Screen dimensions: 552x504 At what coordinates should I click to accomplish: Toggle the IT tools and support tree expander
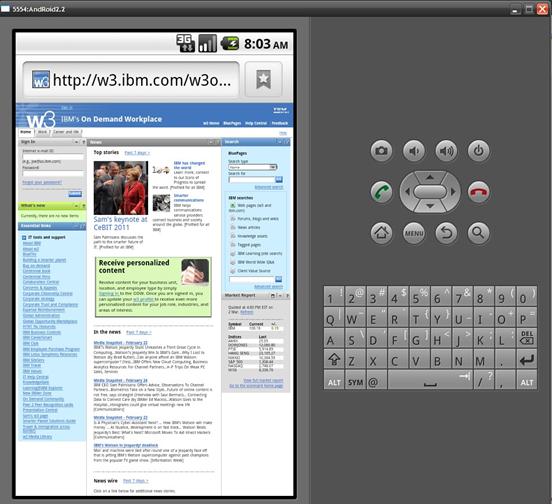coord(24,238)
